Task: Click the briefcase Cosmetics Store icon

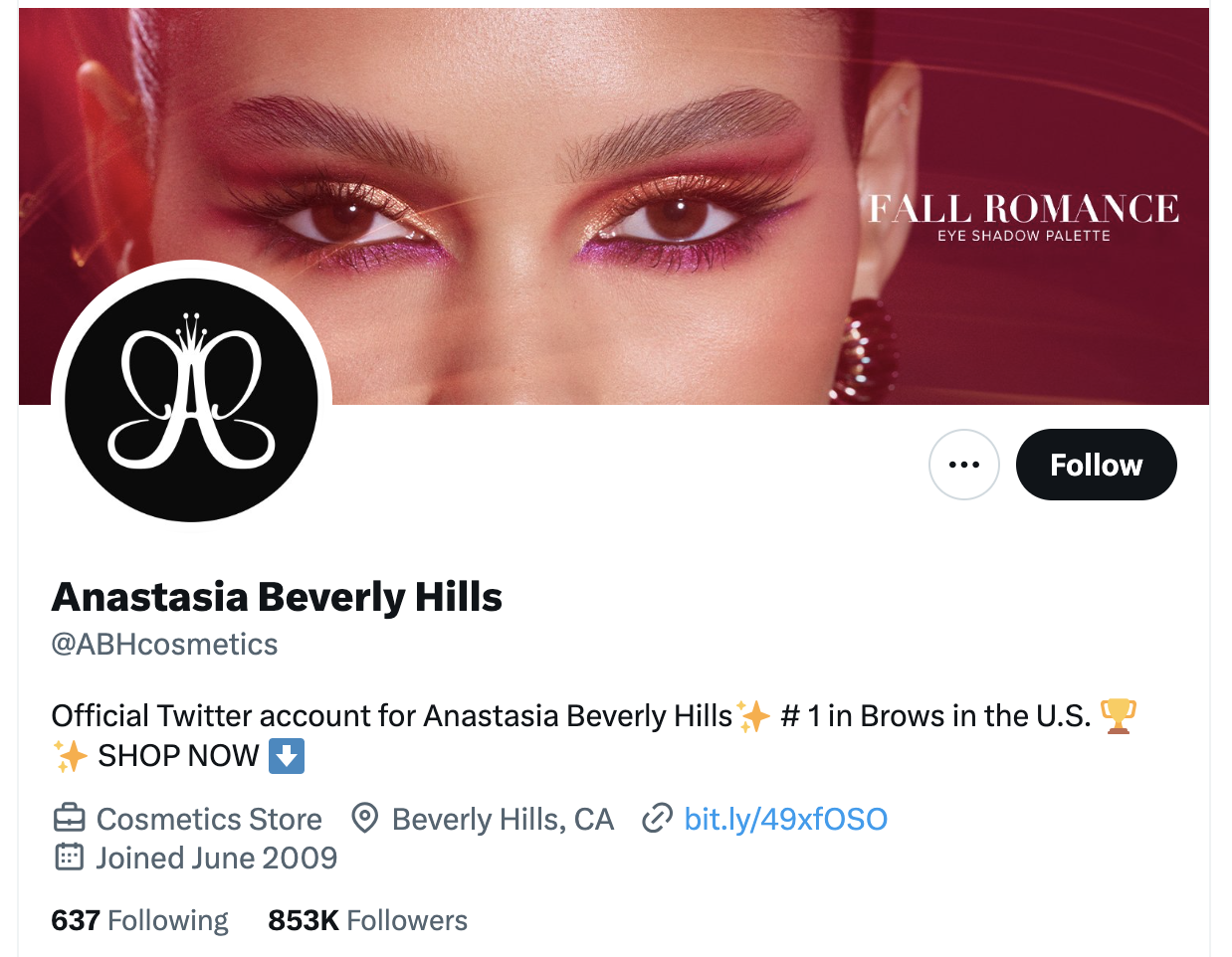Action: [x=69, y=819]
